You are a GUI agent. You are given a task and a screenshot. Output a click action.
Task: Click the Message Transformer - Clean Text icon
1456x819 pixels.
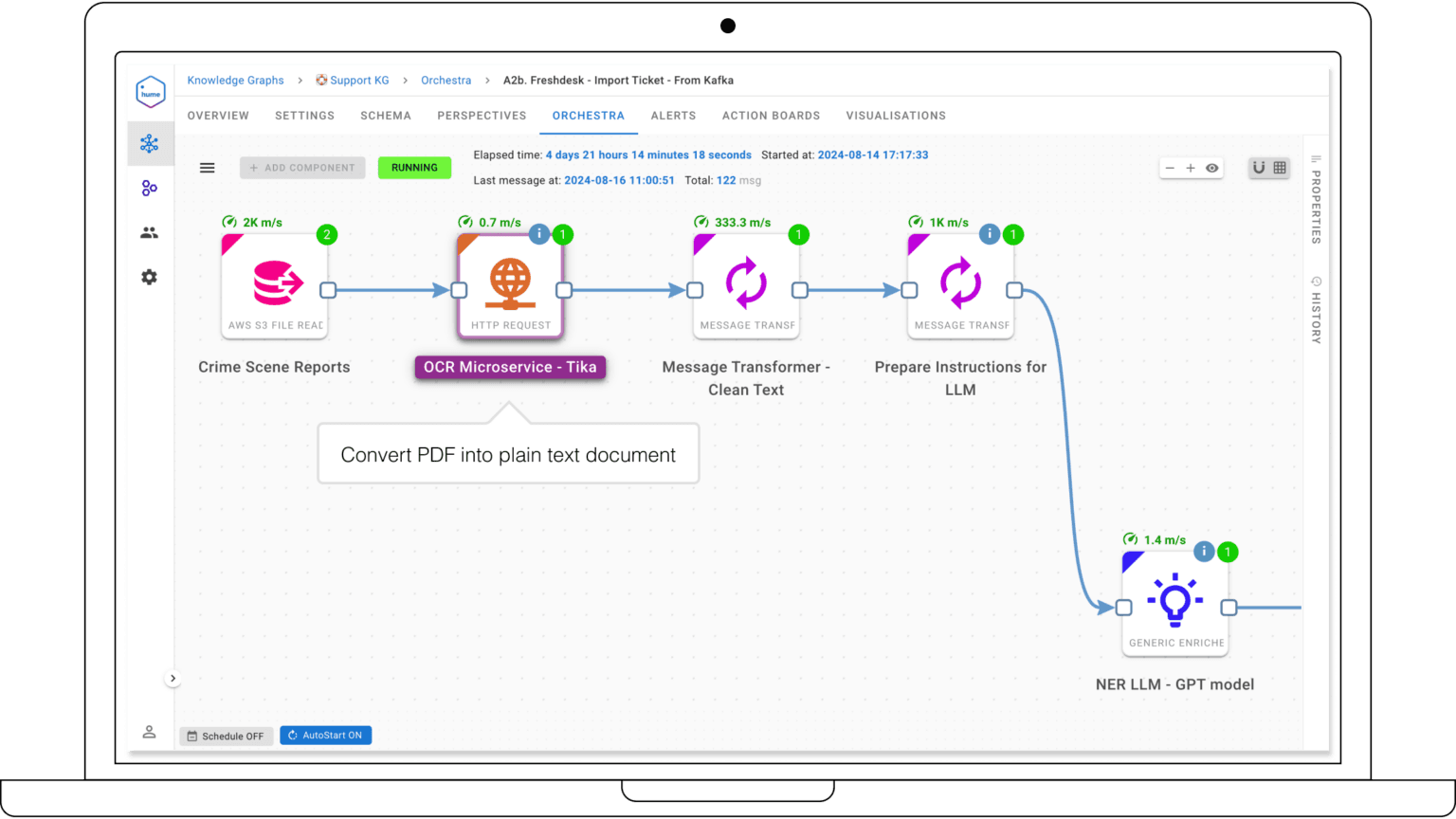(x=746, y=282)
